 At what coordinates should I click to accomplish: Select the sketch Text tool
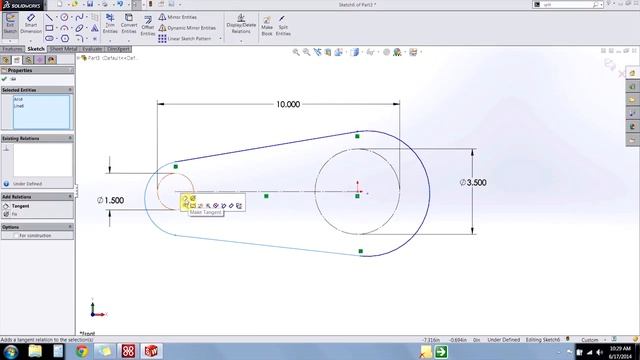tap(95, 28)
